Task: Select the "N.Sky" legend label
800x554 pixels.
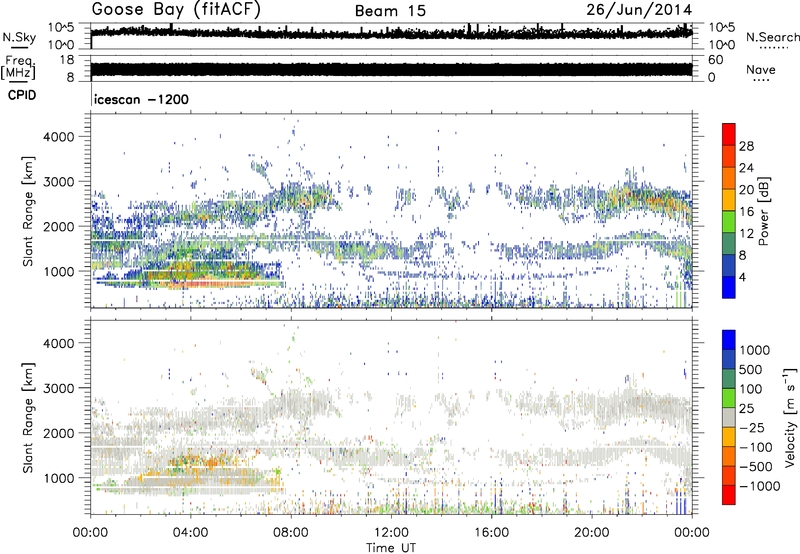Action: [x=19, y=37]
